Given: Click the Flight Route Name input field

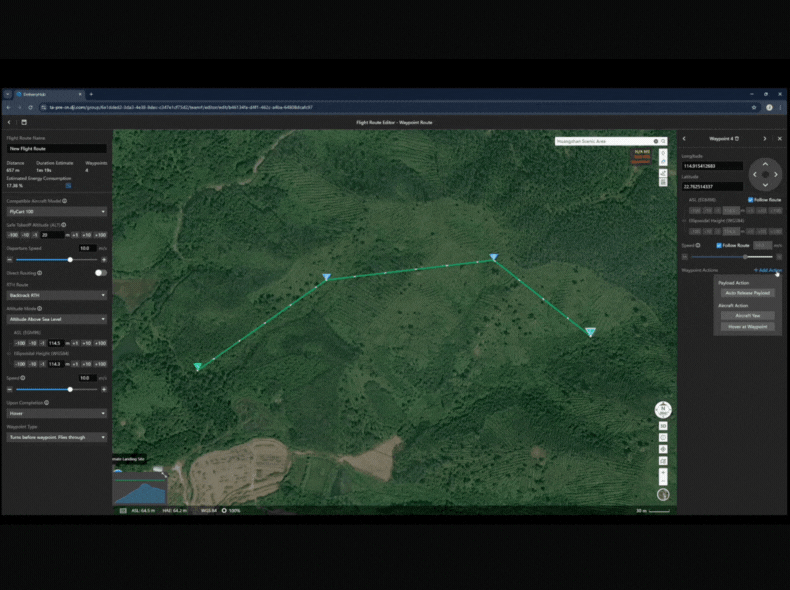Looking at the screenshot, I should 56,148.
